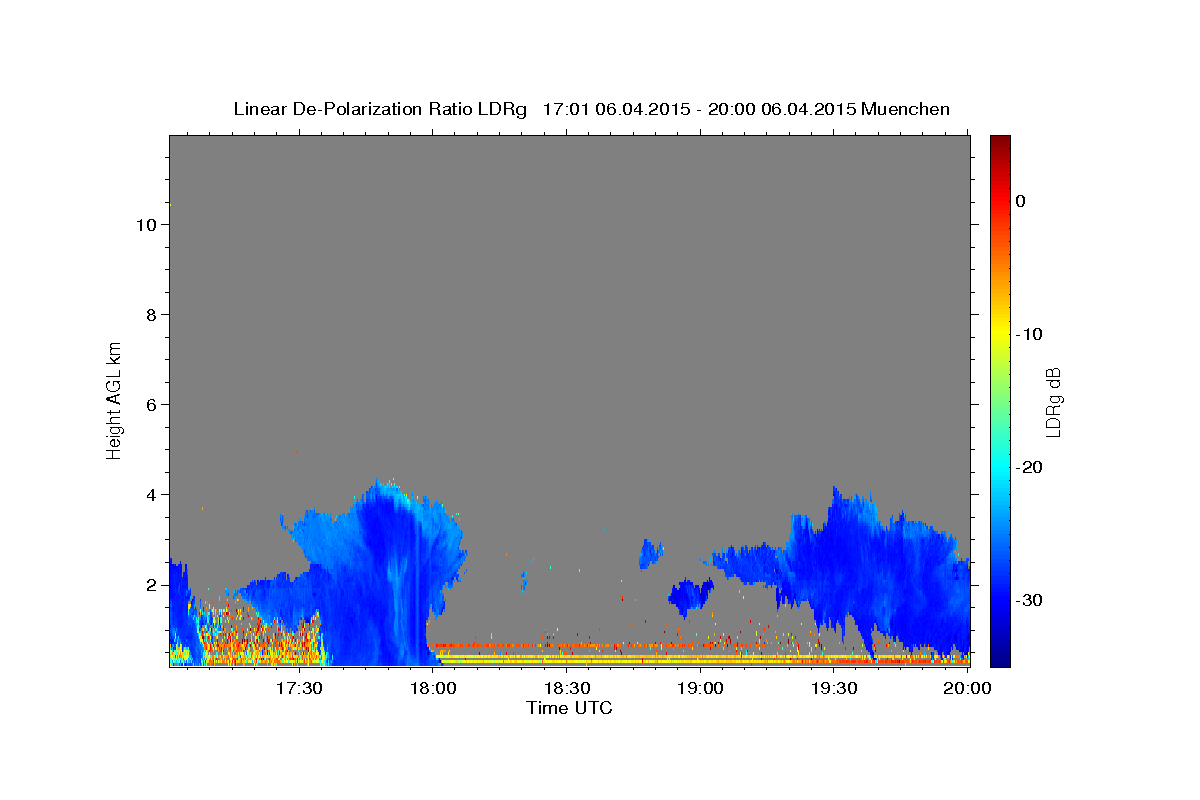The image size is (1200, 800).
Task: Click the 19:30 time tick label
Action: (834, 688)
